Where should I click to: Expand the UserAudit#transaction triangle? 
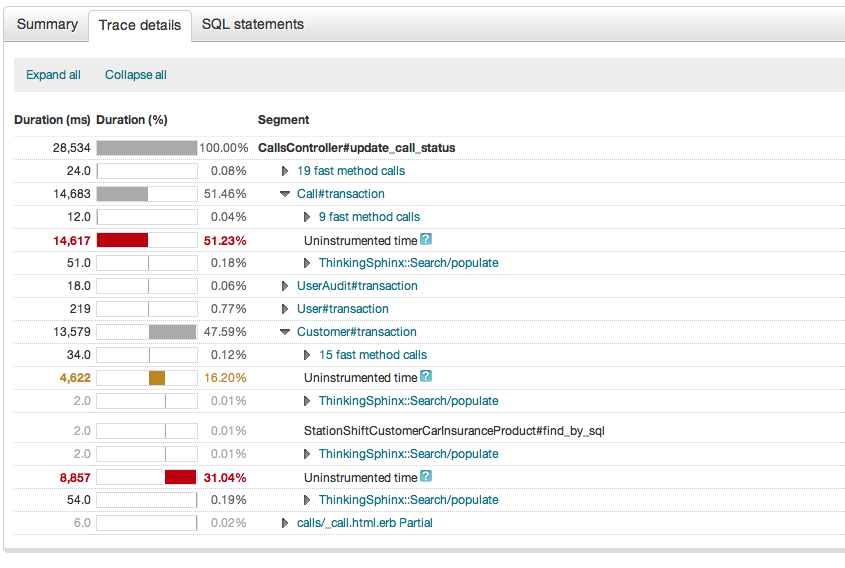(285, 286)
